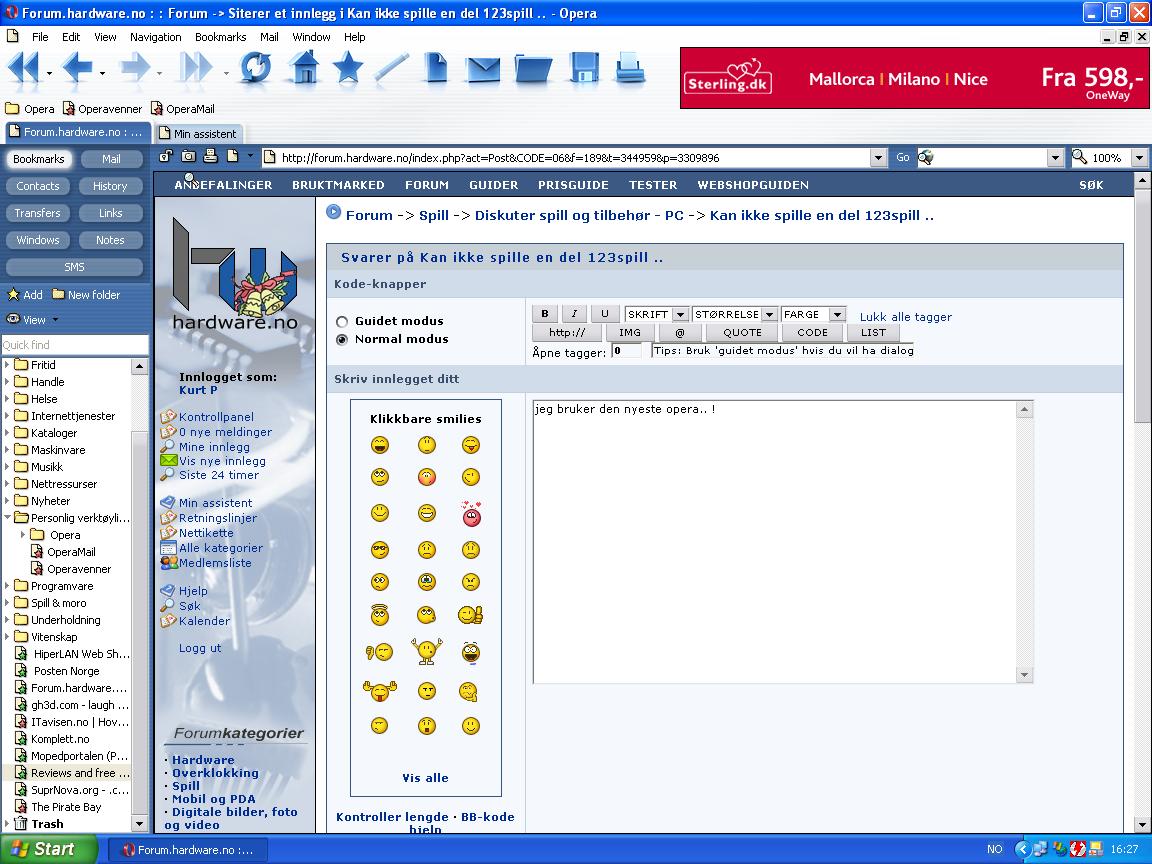Click the QUOTE code button
This screenshot has width=1152, height=864.
742,333
